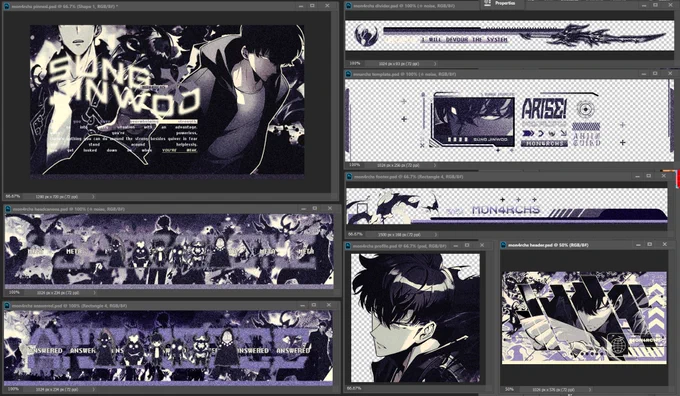Click the file icon of answered.psd window
680x396 pixels.
click(x=8, y=306)
